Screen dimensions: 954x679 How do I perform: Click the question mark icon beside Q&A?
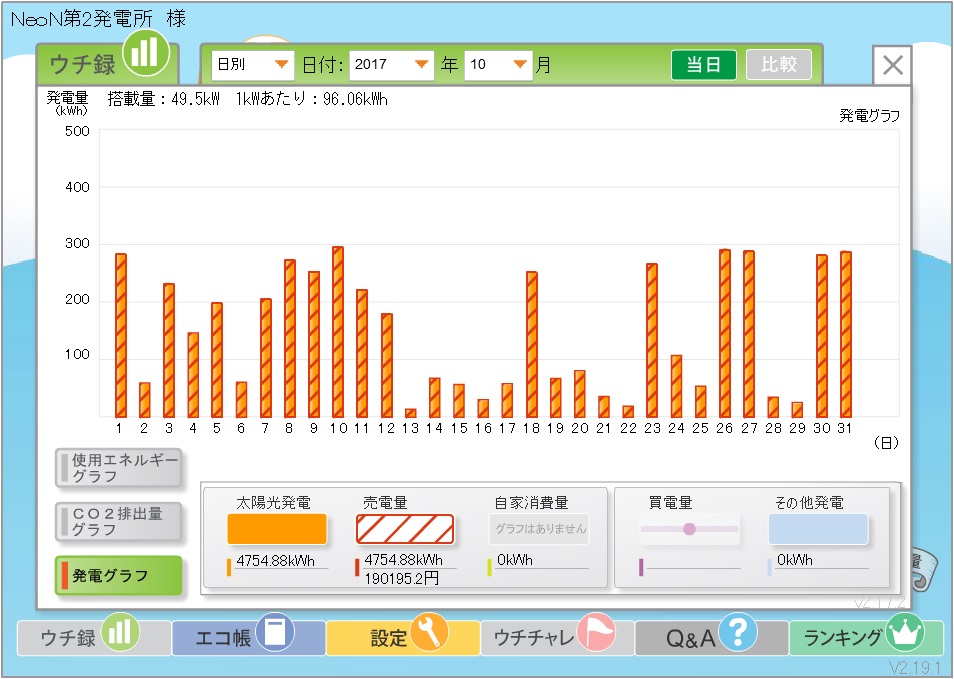pos(738,632)
